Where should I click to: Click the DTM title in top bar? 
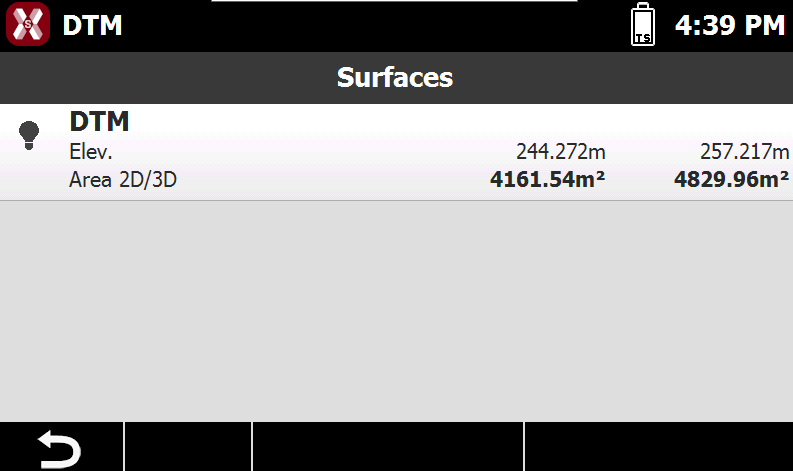pos(93,25)
